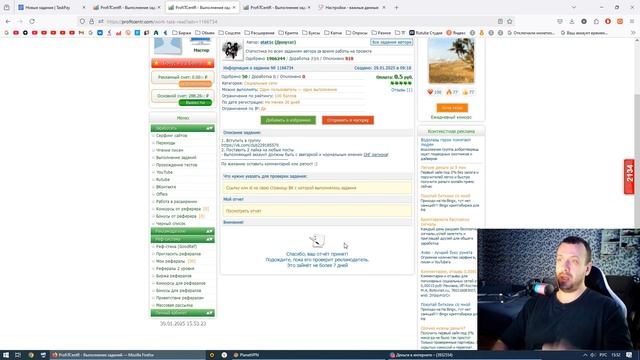Click the site padlock icon in address bar
Image resolution: width=640 pixels, height=360 pixels.
point(91,21)
